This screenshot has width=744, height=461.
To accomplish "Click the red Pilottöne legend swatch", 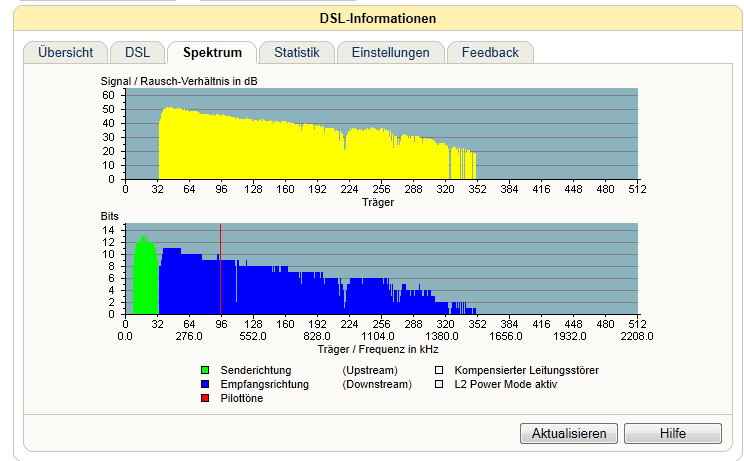I will point(205,398).
